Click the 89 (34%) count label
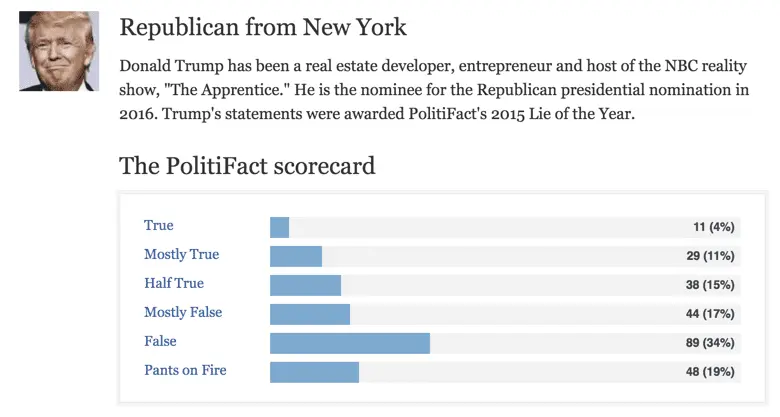The width and height of the screenshot is (780, 417). (x=710, y=343)
